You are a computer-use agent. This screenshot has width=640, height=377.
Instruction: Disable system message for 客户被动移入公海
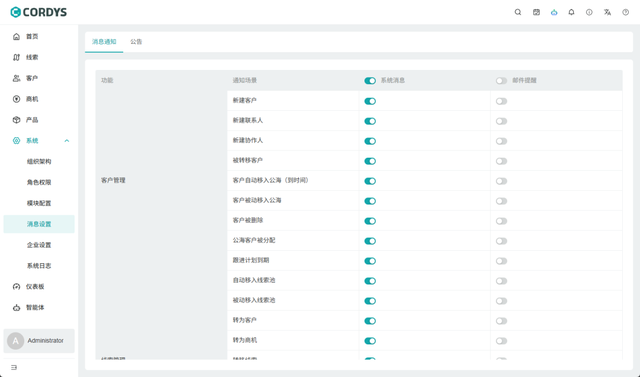tap(370, 201)
